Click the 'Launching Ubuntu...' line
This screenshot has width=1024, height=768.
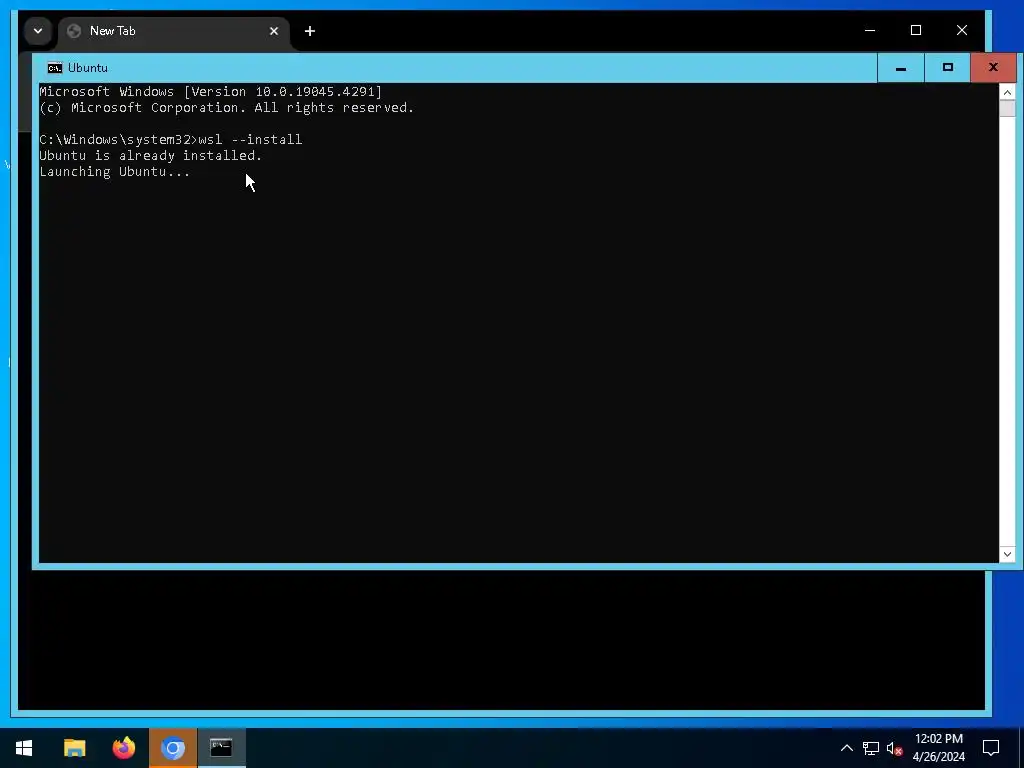point(114,172)
